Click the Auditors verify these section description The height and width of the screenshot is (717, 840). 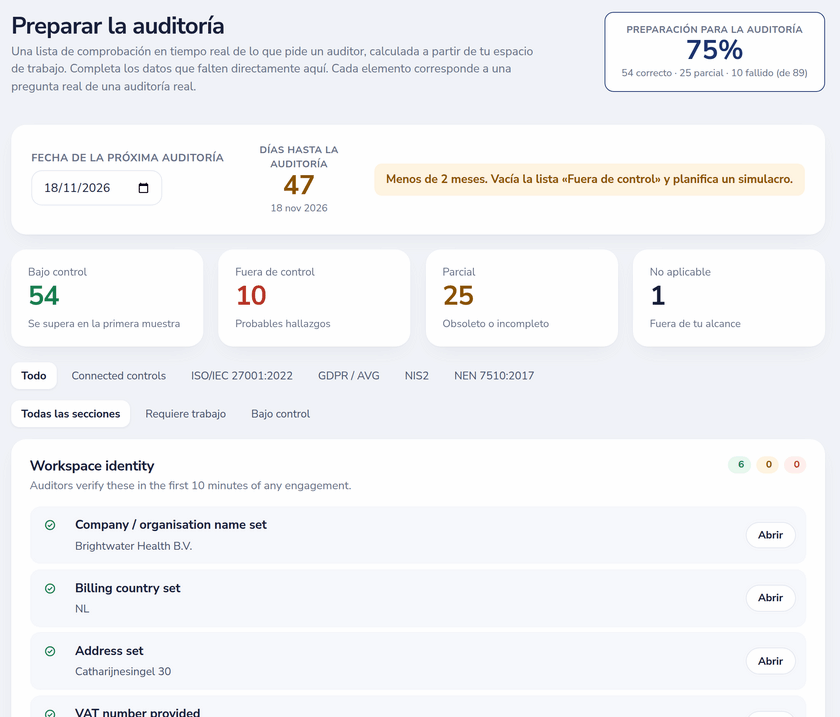[x=190, y=486]
